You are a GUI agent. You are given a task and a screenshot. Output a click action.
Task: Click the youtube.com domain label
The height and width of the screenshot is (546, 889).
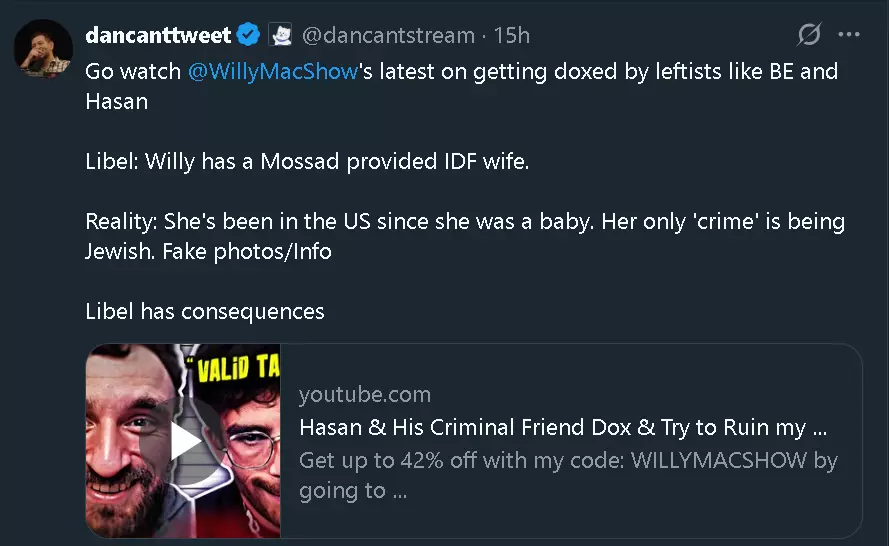[x=365, y=394]
